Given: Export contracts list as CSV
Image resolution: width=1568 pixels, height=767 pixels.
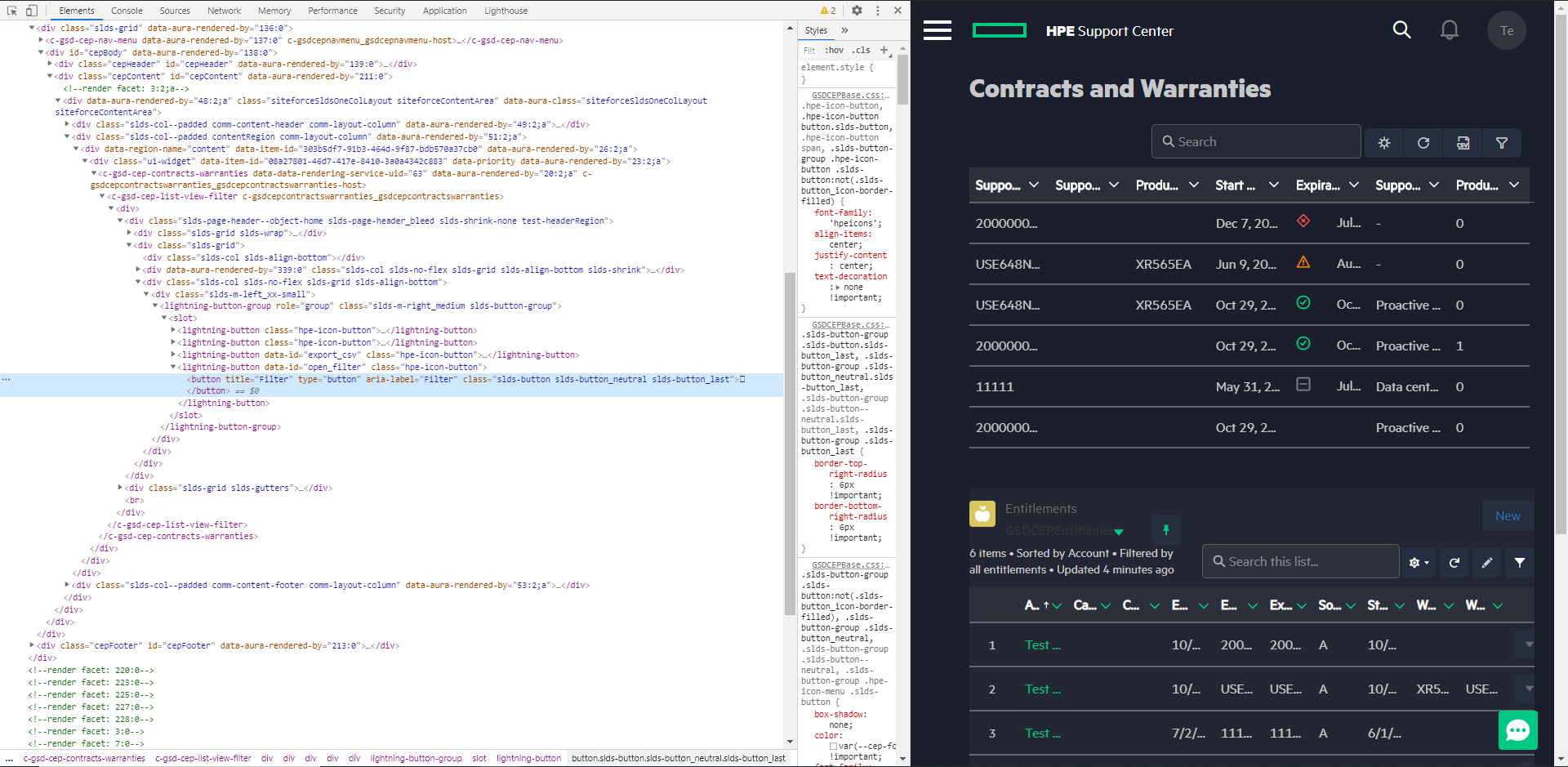Looking at the screenshot, I should (1463, 143).
